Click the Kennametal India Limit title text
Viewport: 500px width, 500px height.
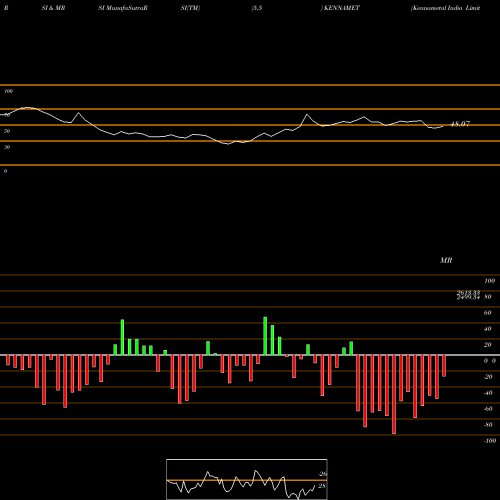[446, 8]
